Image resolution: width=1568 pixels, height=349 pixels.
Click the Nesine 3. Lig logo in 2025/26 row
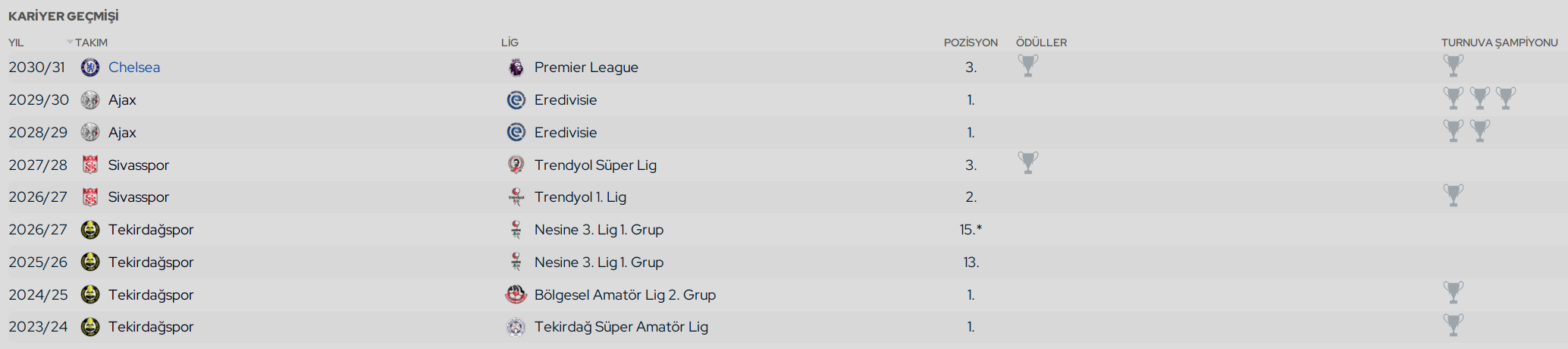[516, 263]
